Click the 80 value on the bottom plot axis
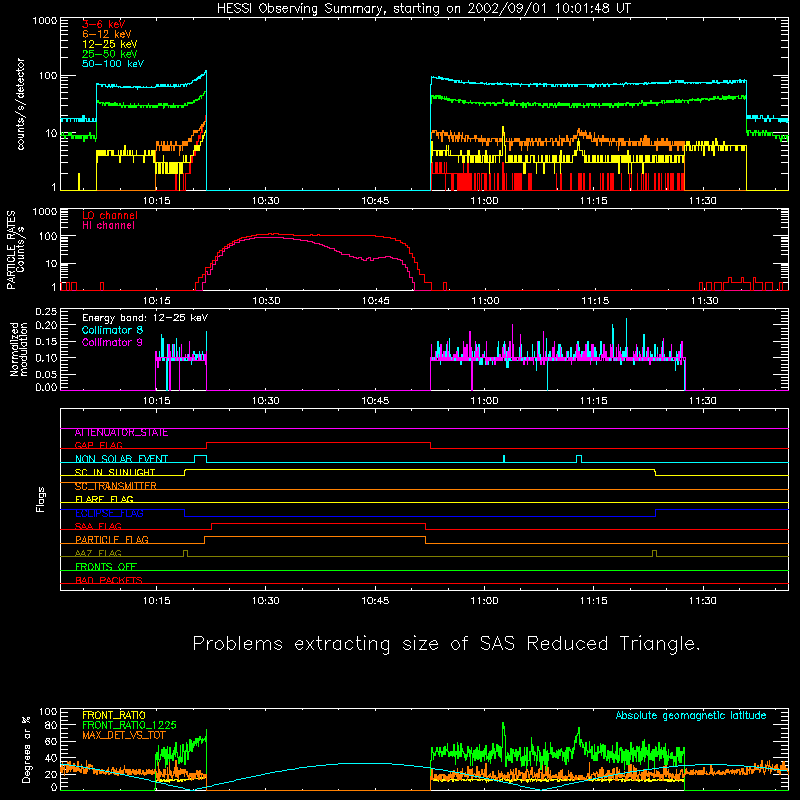The height and width of the screenshot is (800, 800). point(51,725)
